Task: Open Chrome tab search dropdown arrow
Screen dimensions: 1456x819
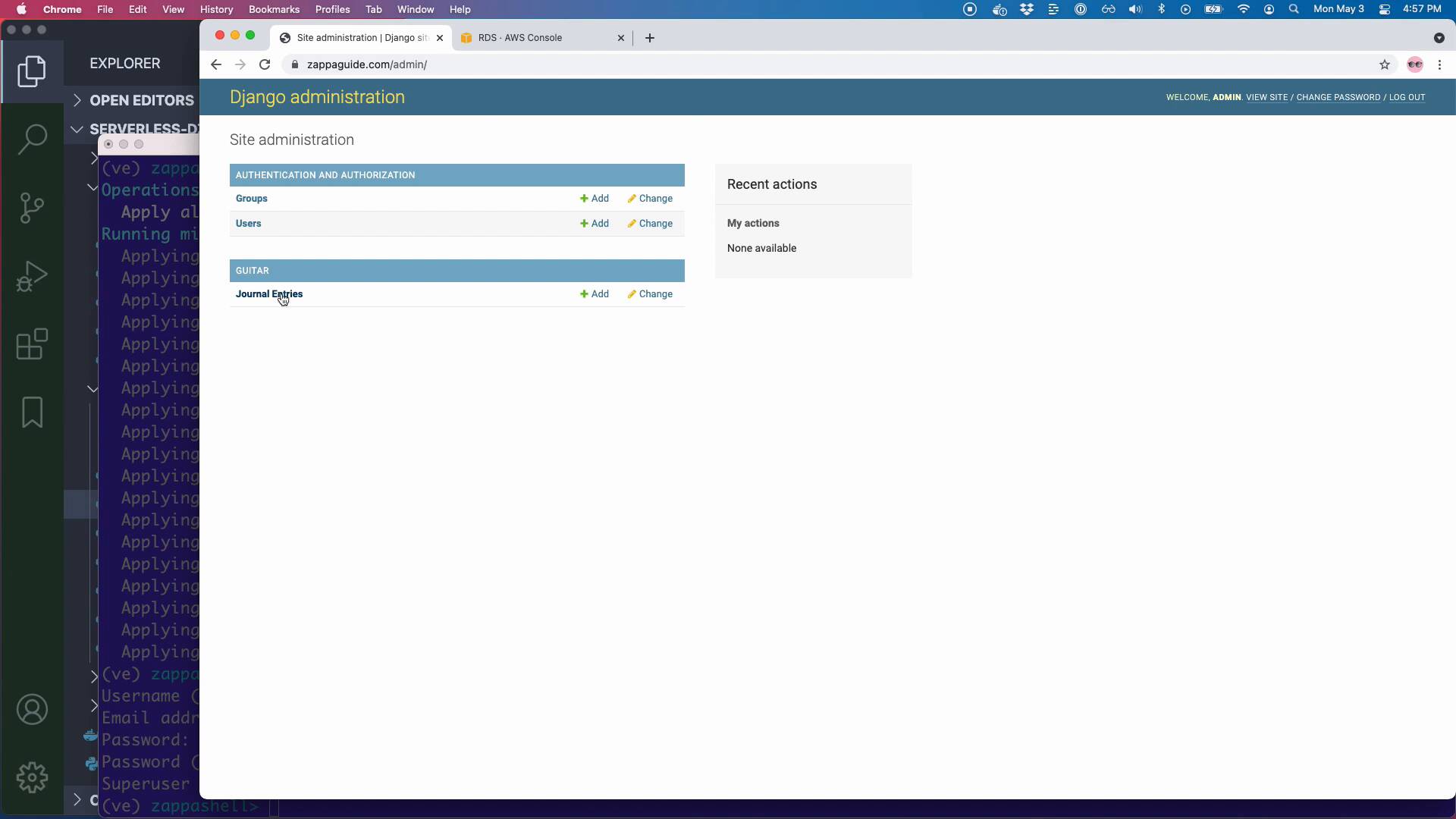Action: click(x=1439, y=38)
